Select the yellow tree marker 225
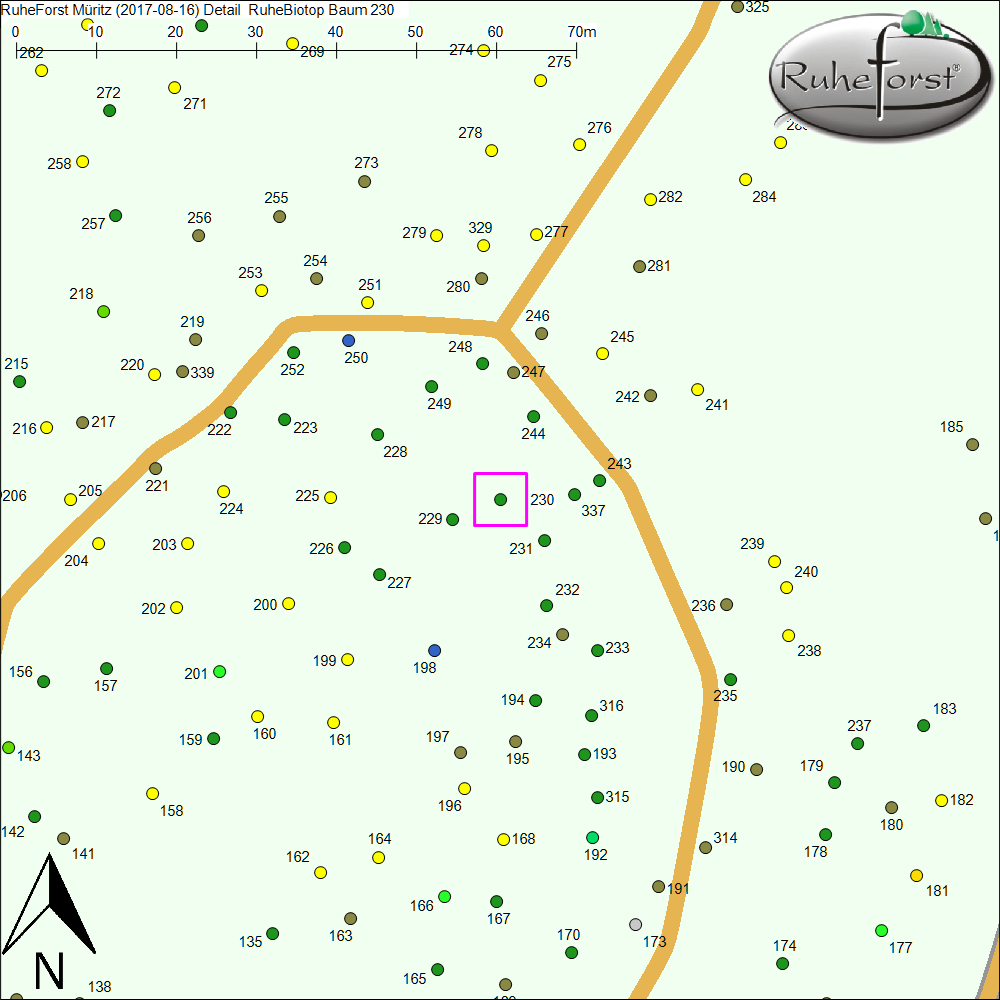Screen dimensions: 1000x1000 331,497
